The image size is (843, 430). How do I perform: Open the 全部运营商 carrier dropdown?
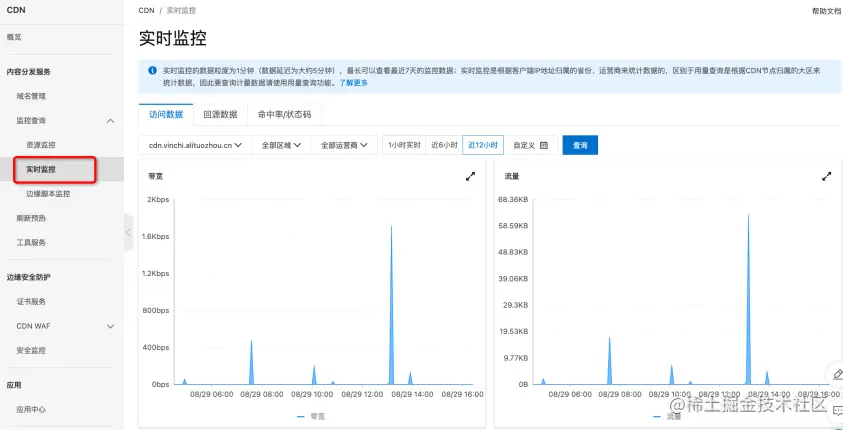pyautogui.click(x=344, y=145)
